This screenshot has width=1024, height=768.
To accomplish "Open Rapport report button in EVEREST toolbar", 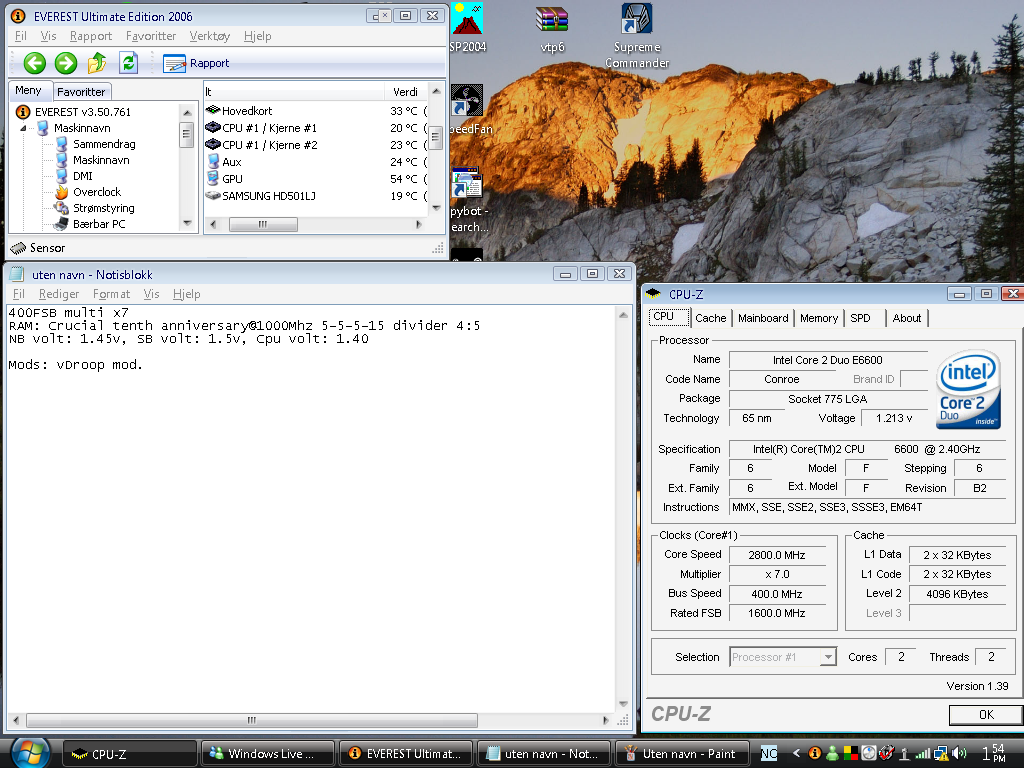I will 196,63.
